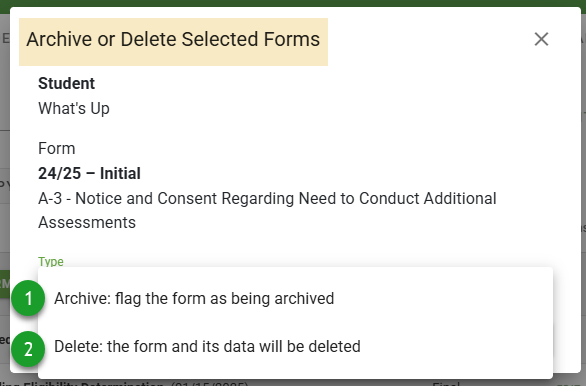This screenshot has height=386, width=586.
Task: Click the Final status text below dialog
Action: point(445,383)
